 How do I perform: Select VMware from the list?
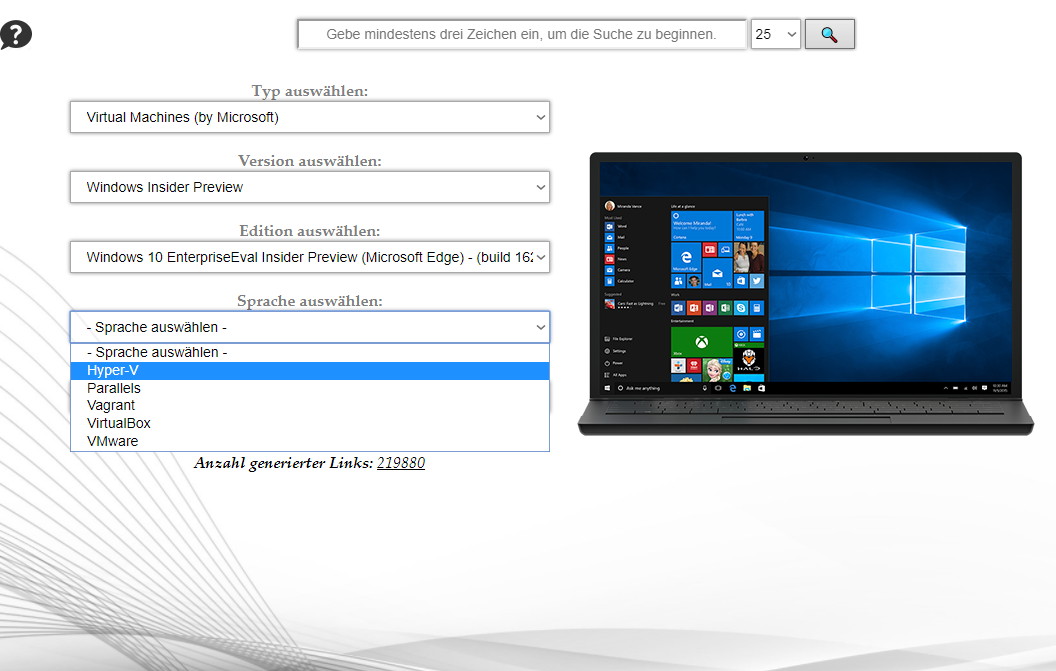(310, 441)
